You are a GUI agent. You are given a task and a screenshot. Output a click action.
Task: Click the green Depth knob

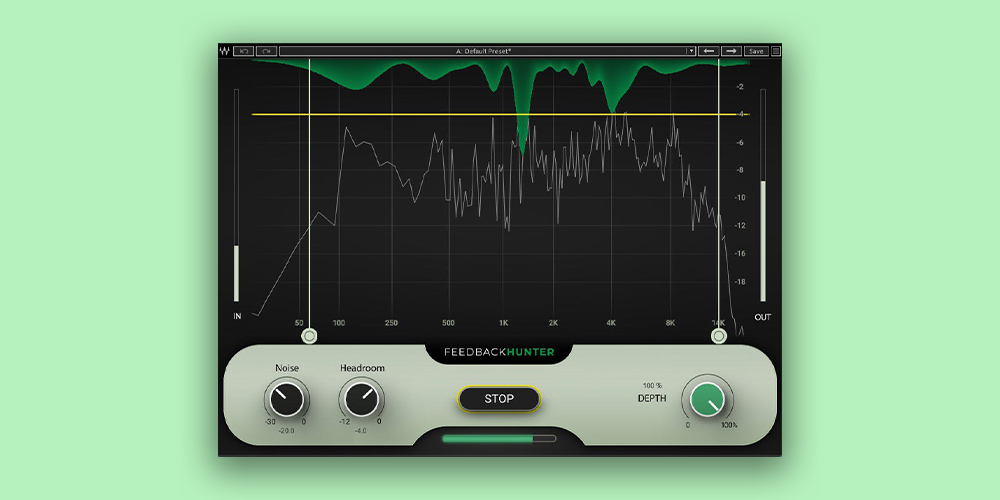(707, 400)
